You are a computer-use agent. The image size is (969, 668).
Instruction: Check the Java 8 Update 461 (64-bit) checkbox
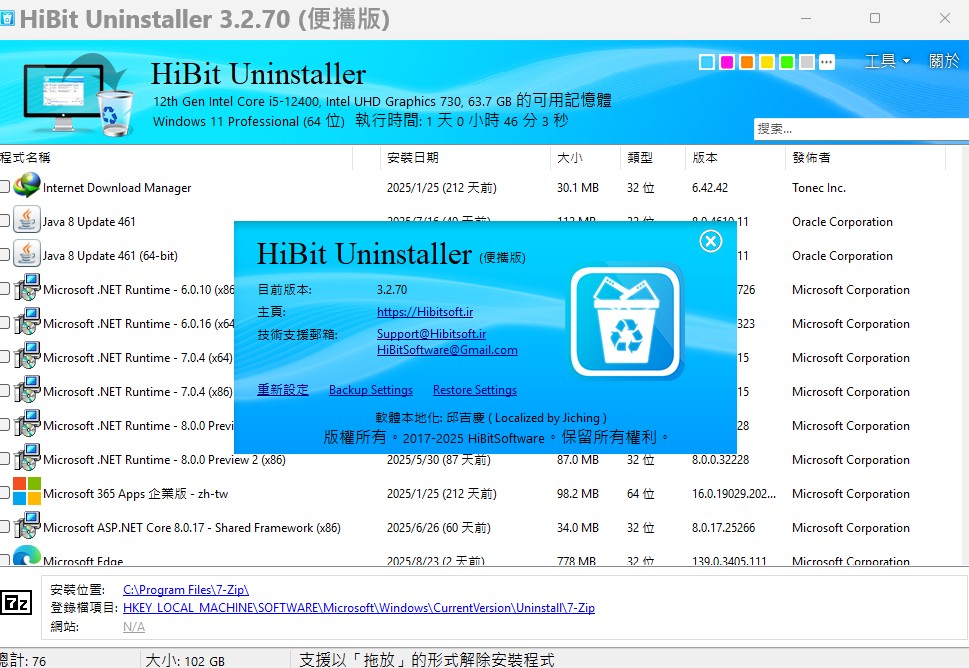point(4,254)
